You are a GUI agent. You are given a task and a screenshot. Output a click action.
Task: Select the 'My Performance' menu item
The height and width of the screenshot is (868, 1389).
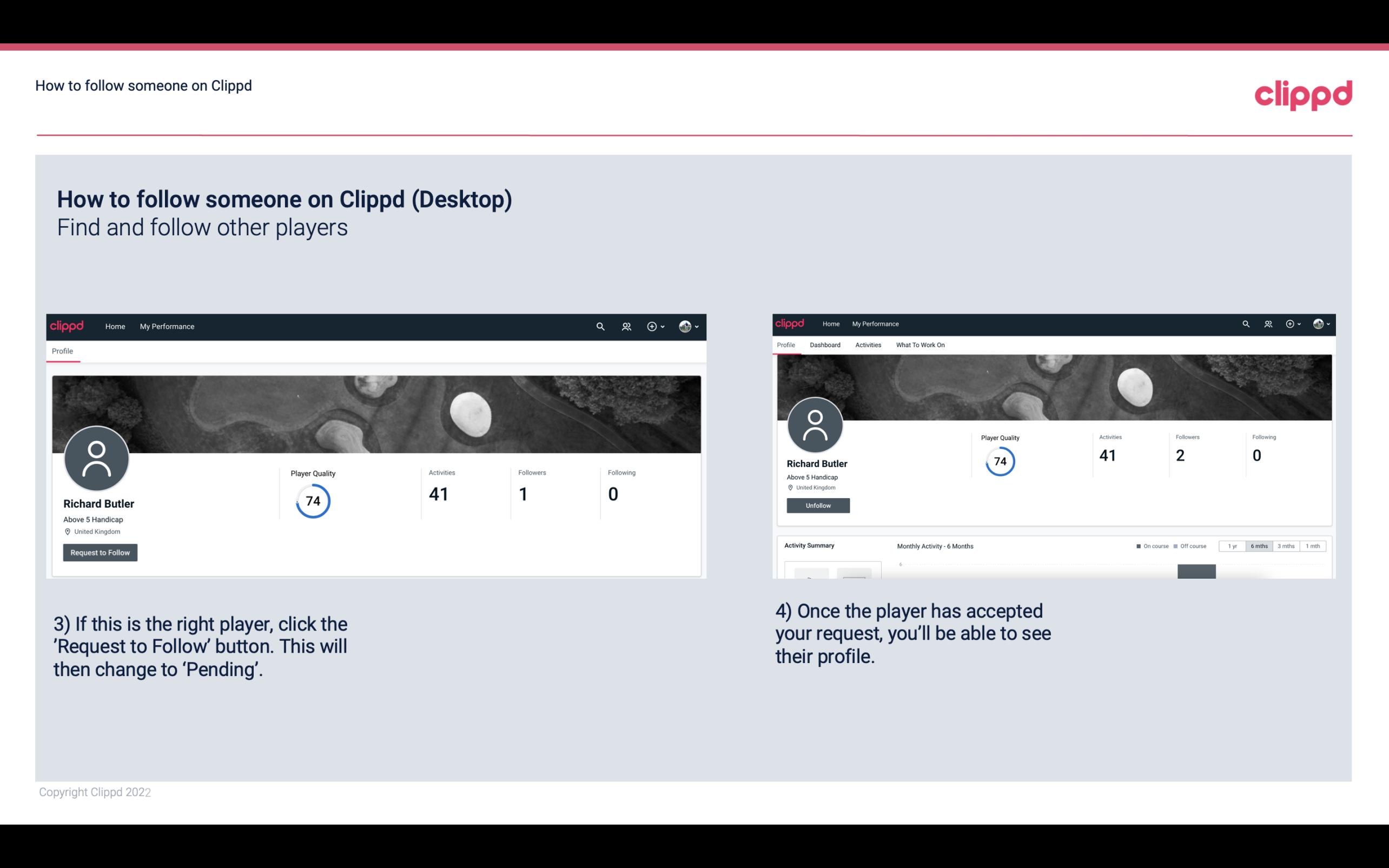166,326
